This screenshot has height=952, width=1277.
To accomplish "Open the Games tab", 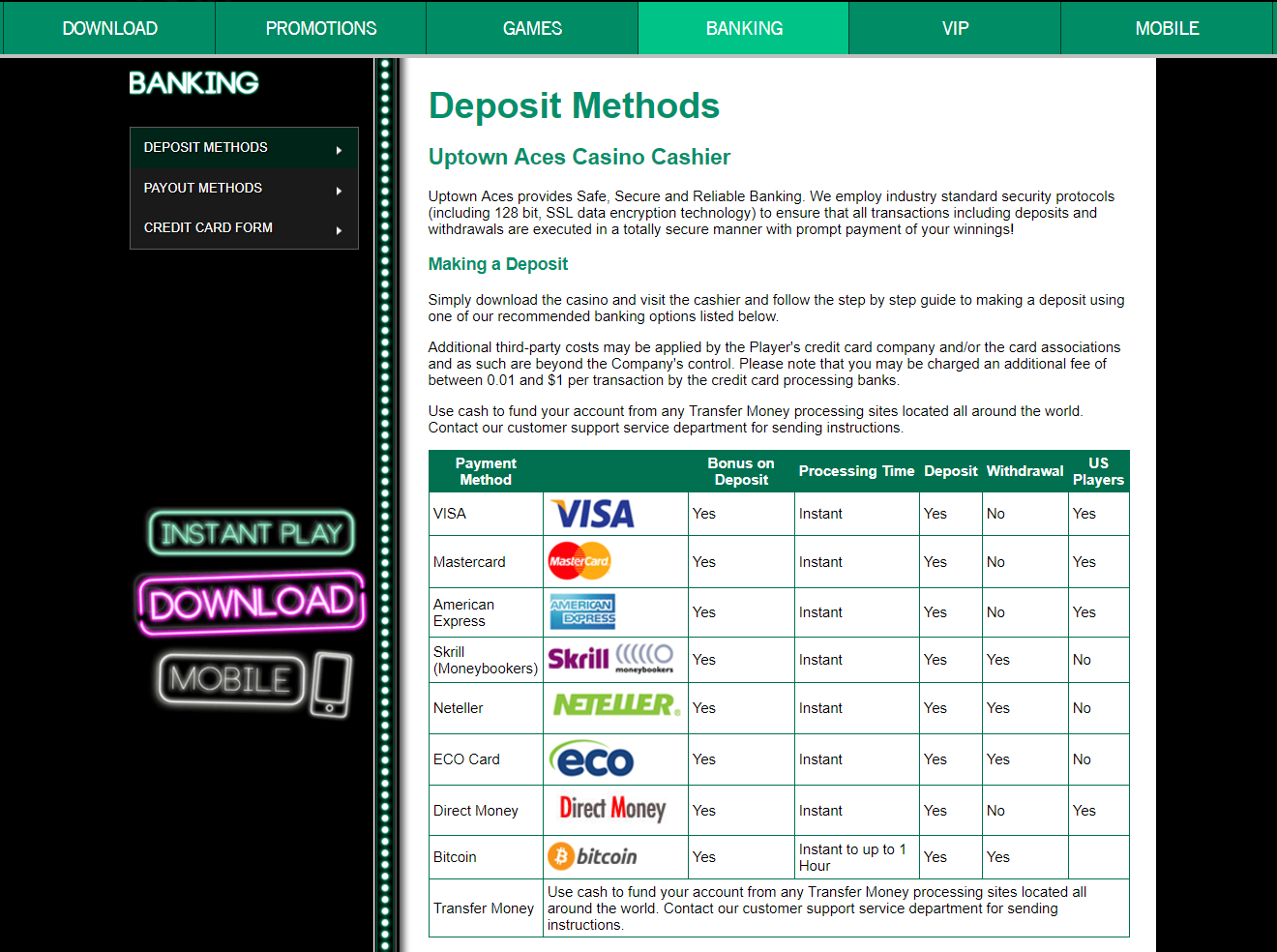I will (x=532, y=28).
